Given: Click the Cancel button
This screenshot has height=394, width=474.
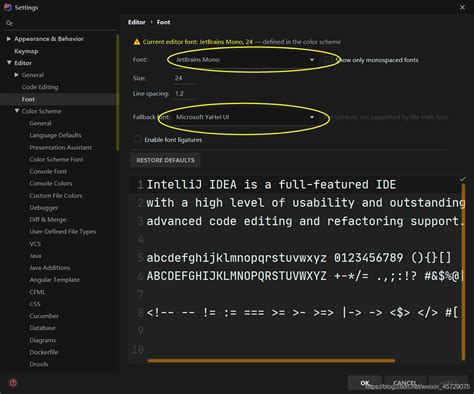Looking at the screenshot, I should tap(405, 383).
